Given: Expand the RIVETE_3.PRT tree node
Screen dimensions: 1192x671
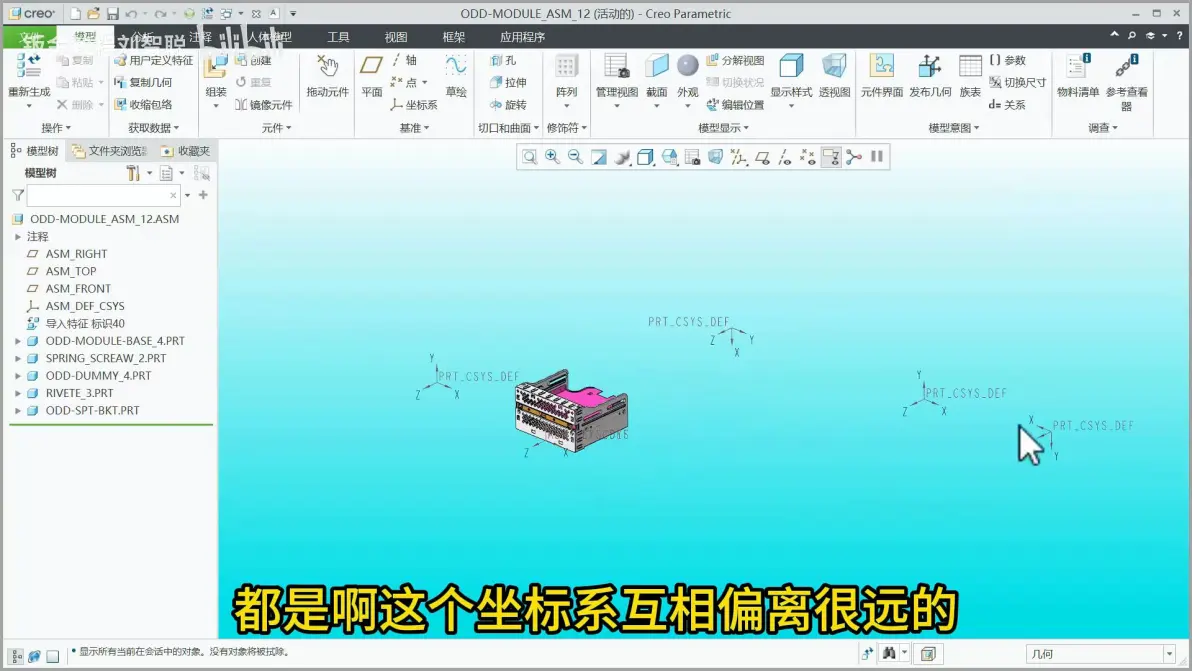Looking at the screenshot, I should click(x=17, y=394).
